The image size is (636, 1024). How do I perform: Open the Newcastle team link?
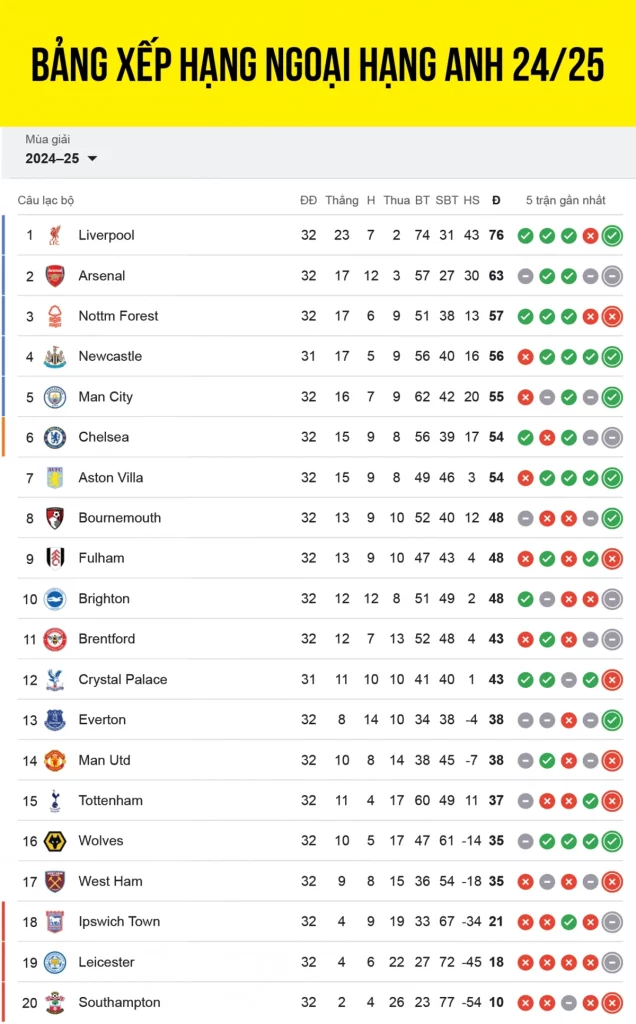coord(110,356)
